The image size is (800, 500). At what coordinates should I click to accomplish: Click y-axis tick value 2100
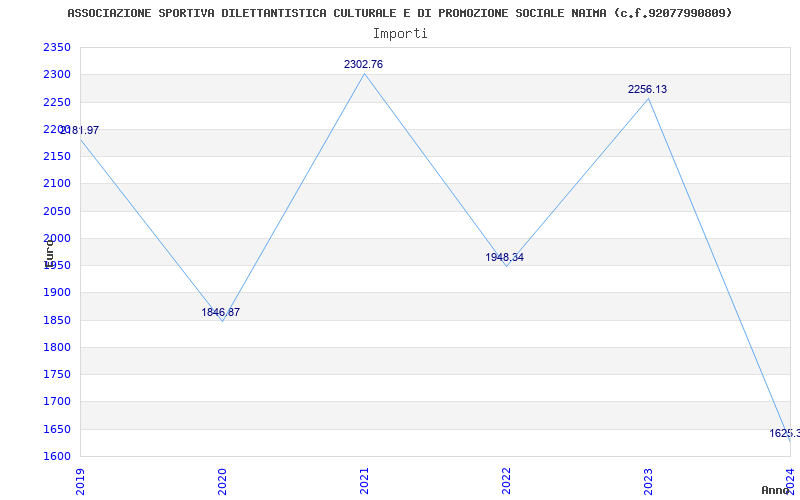tap(57, 184)
